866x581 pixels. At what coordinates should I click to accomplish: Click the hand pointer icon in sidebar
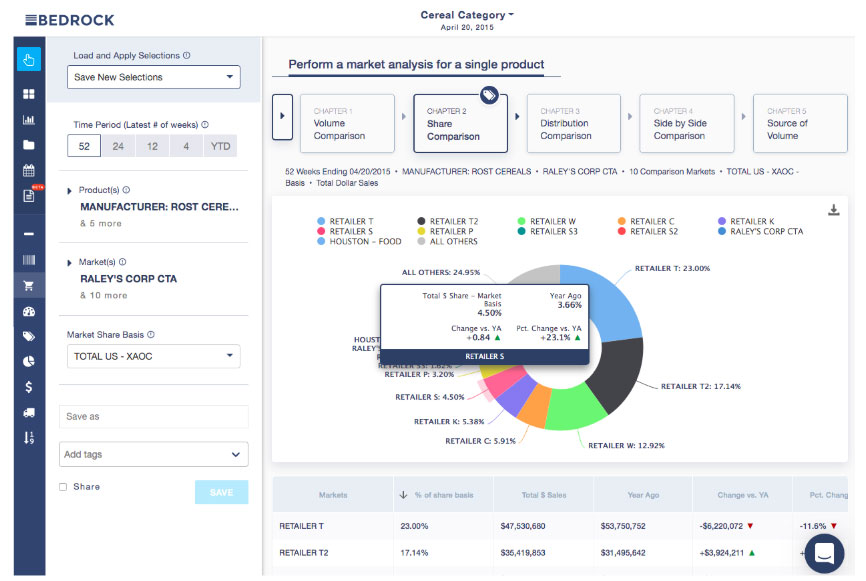point(29,59)
